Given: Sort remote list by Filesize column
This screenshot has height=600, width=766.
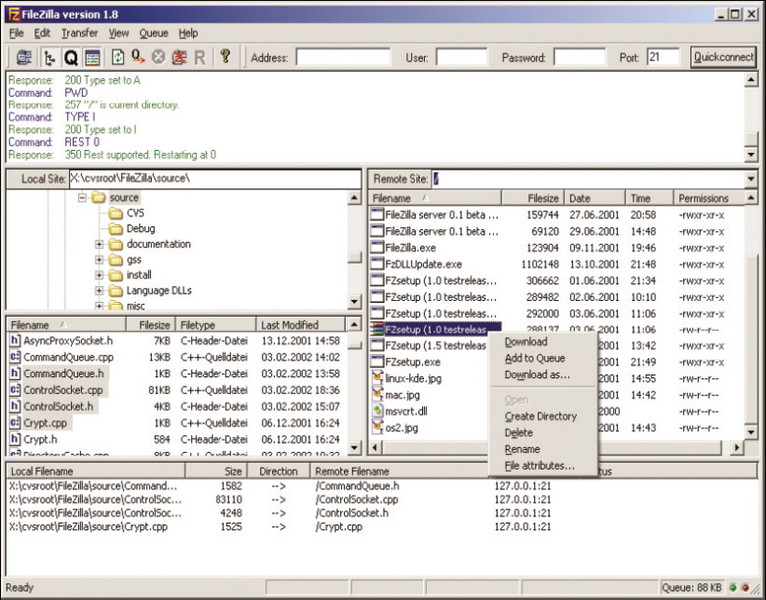Looking at the screenshot, I should coord(532,198).
